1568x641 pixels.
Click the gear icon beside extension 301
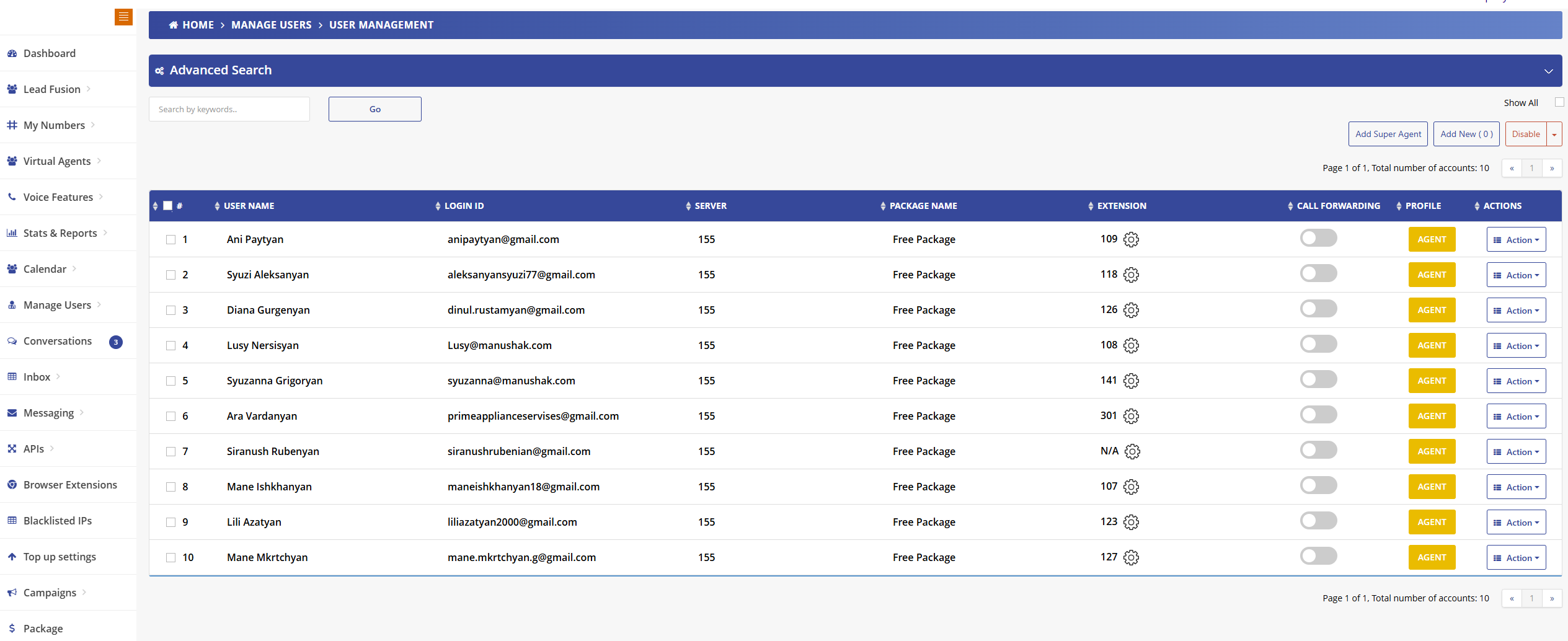coord(1131,416)
